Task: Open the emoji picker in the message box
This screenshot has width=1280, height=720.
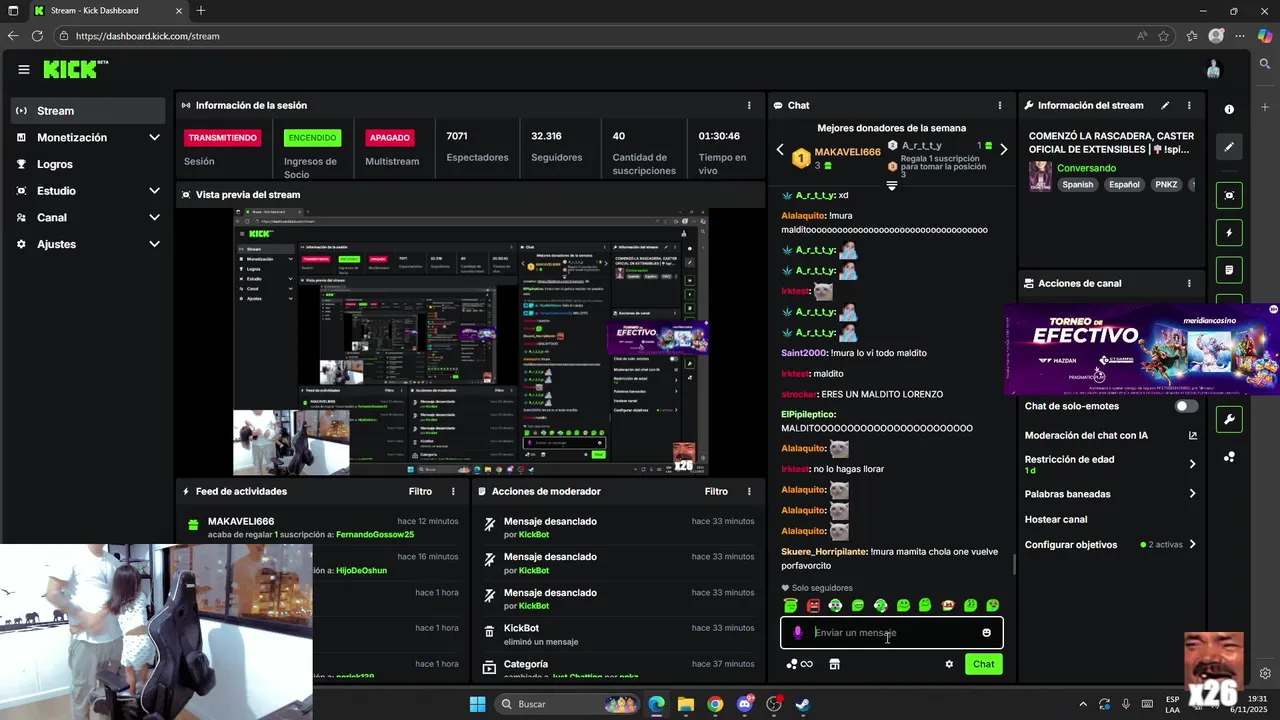Action: coord(987,633)
